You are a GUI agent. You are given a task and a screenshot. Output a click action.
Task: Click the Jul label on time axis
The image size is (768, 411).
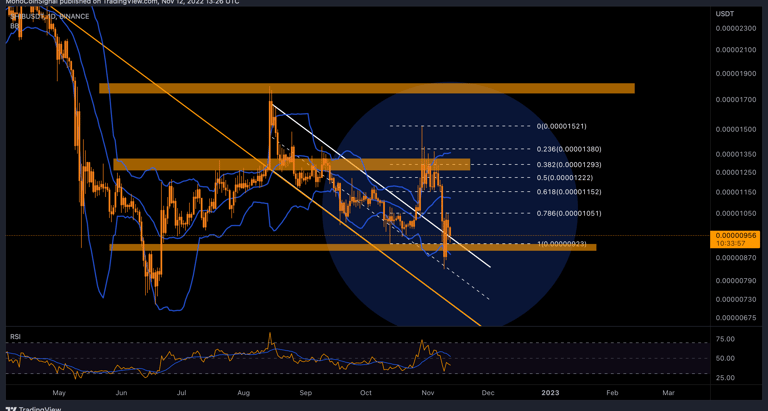click(x=182, y=393)
